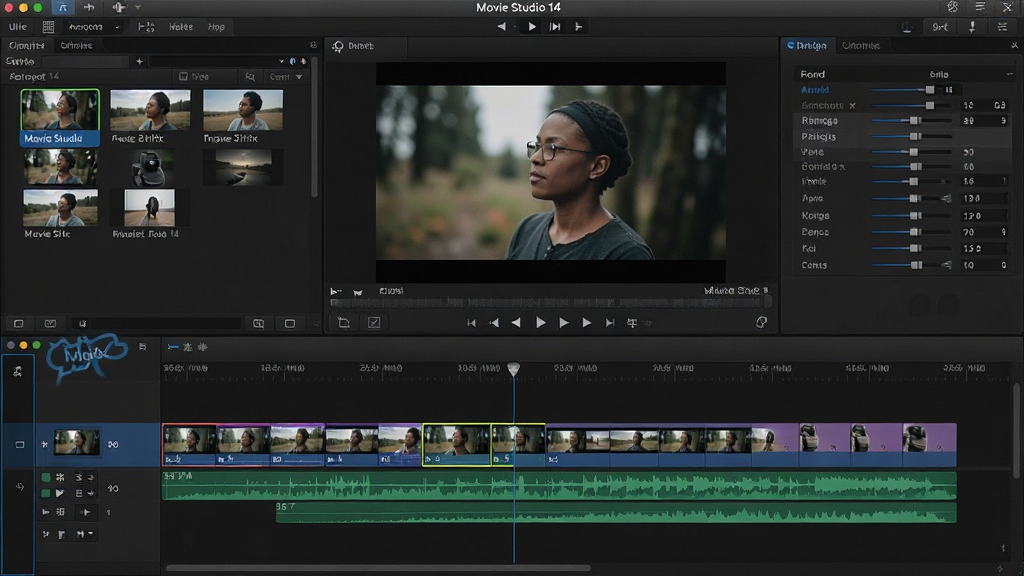Collapse the Fond section

point(1010,74)
